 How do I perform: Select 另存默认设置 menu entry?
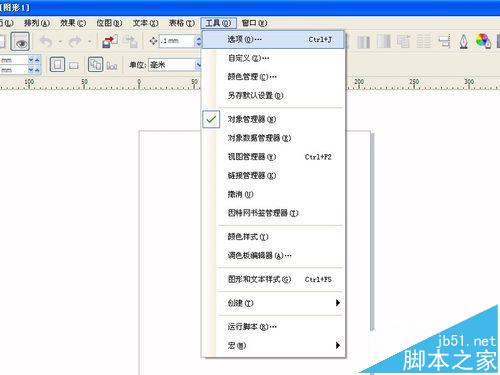[x=273, y=96]
